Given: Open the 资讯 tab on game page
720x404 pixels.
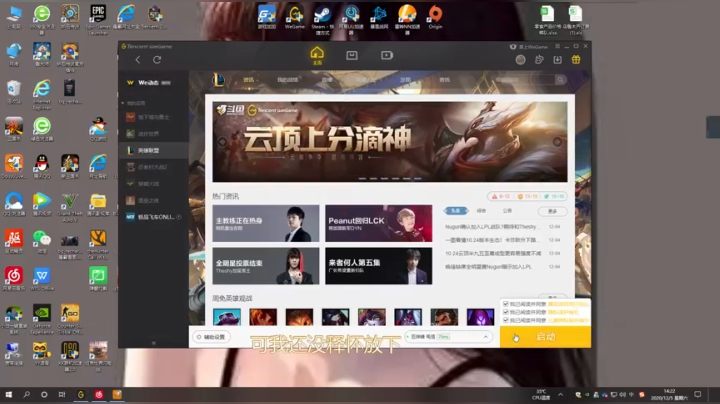Looking at the screenshot, I should coord(249,80).
